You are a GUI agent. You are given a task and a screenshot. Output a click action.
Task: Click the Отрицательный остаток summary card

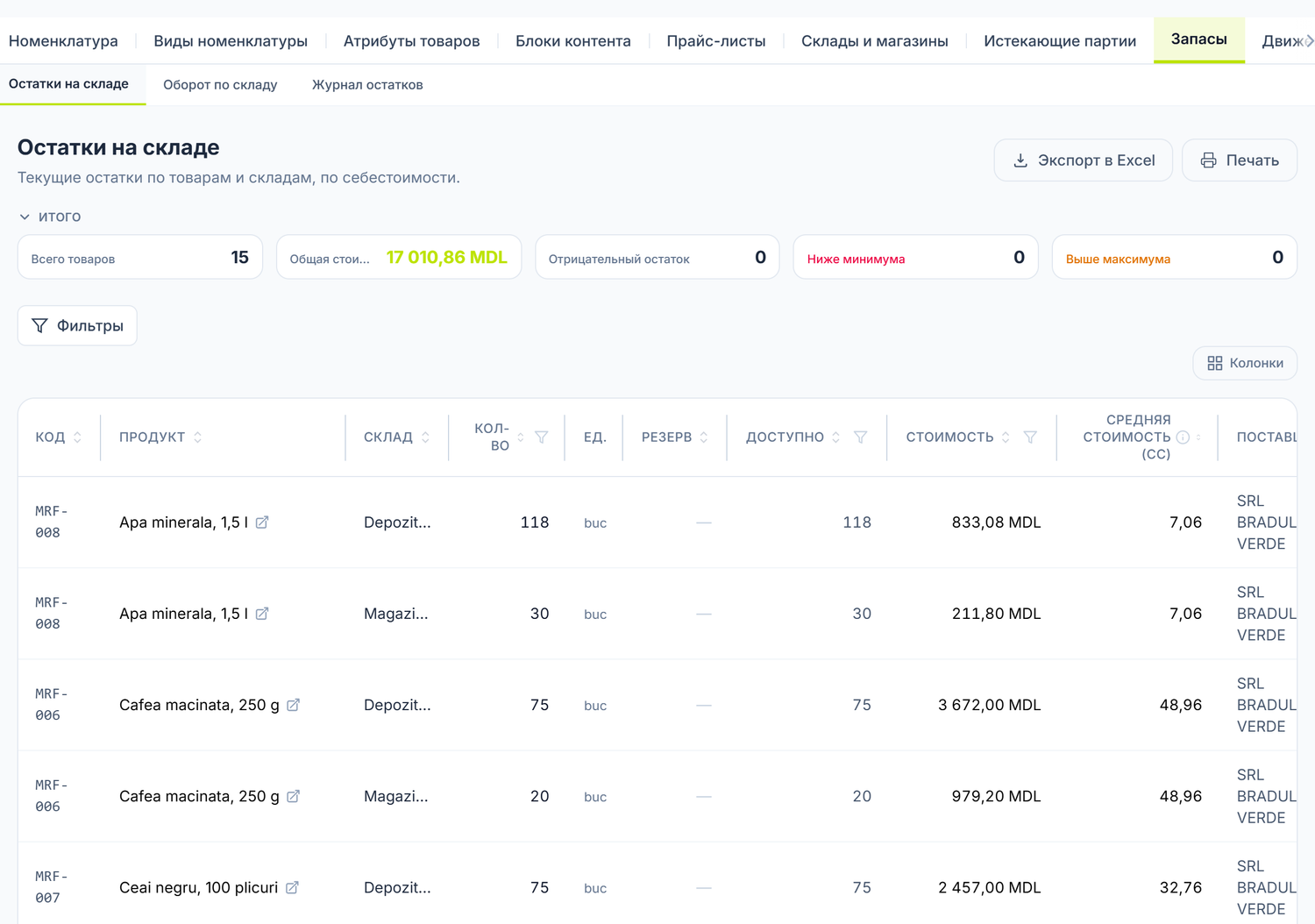pyautogui.click(x=657, y=257)
